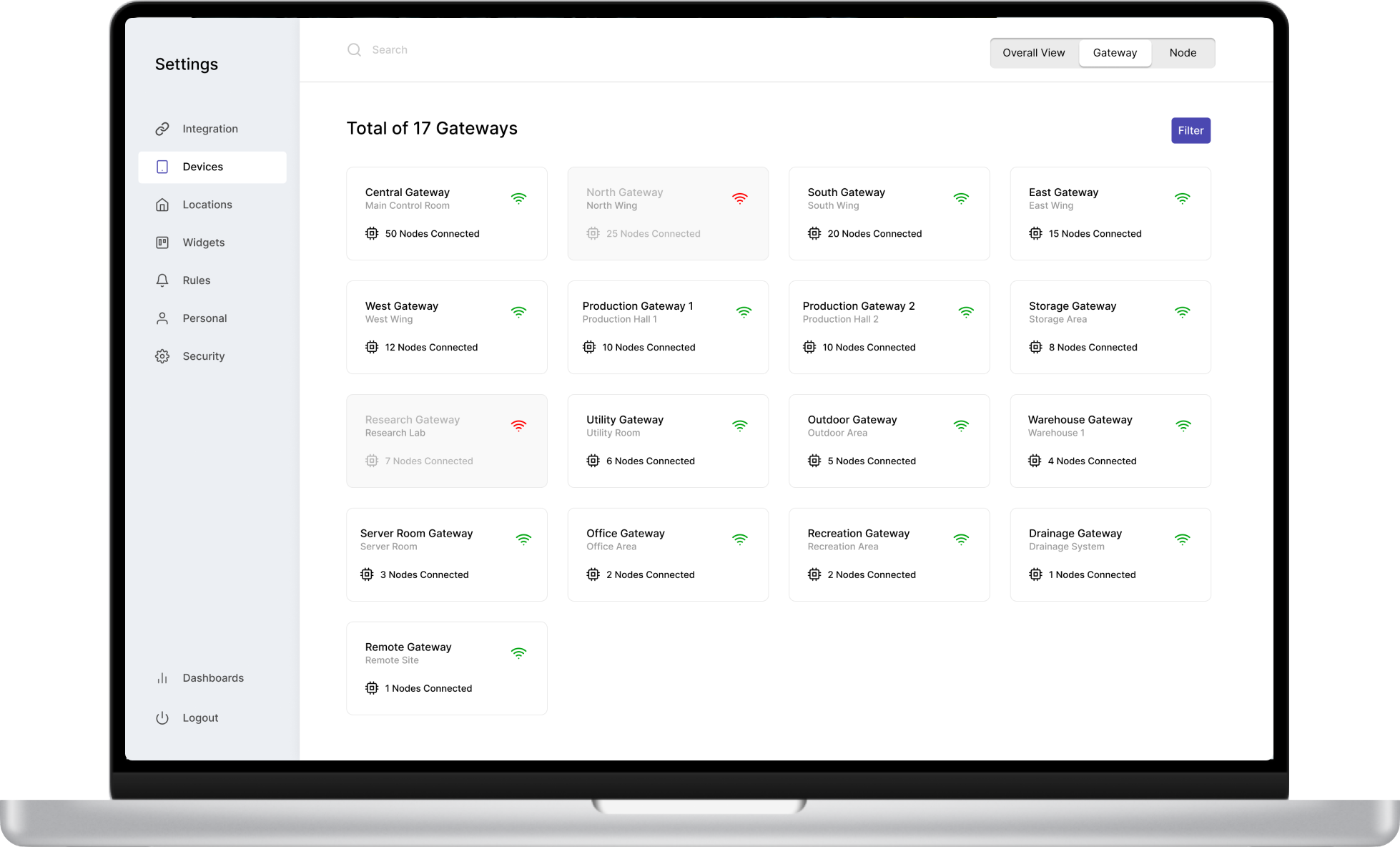1400x847 pixels.
Task: Click the Integration link icon in sidebar
Action: [x=162, y=129]
